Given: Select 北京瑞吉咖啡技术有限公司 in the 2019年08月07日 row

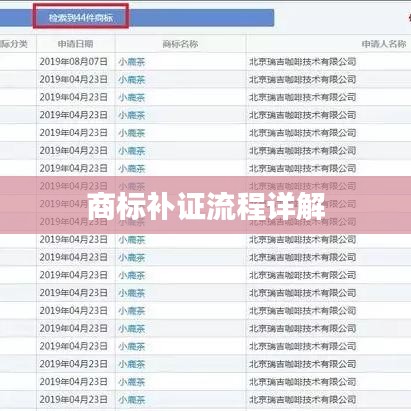Looking at the screenshot, I should [x=303, y=62].
